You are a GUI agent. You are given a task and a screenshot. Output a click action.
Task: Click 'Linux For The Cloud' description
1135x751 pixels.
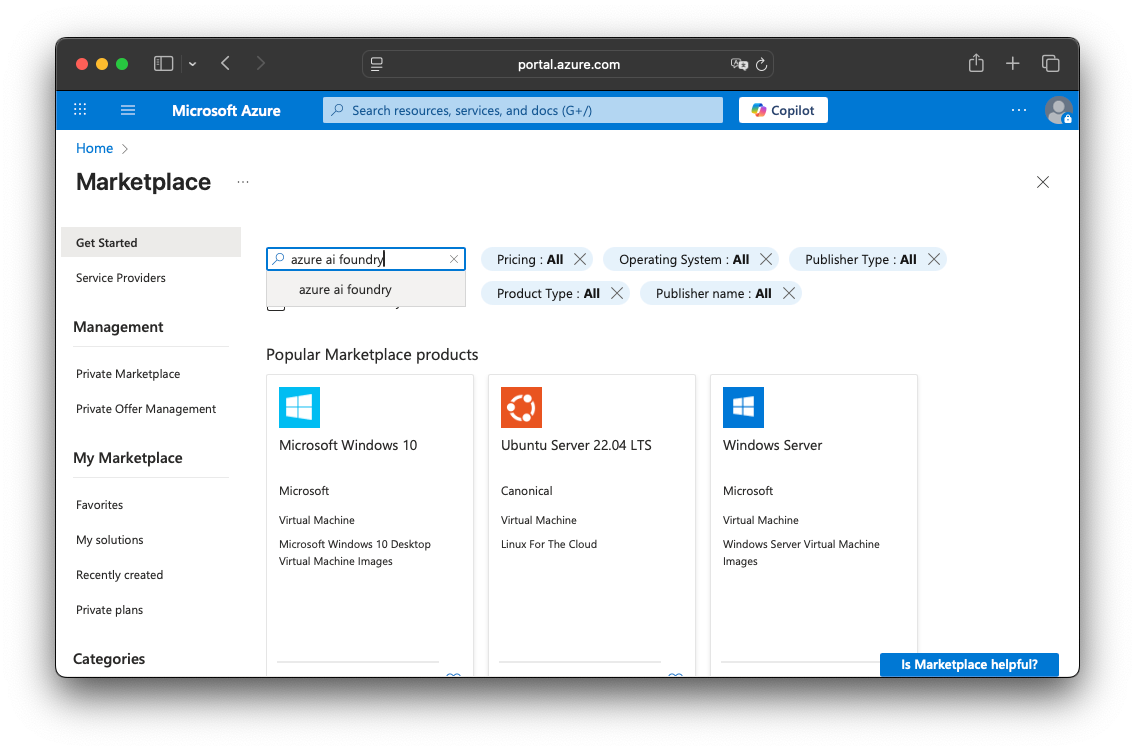tap(549, 544)
